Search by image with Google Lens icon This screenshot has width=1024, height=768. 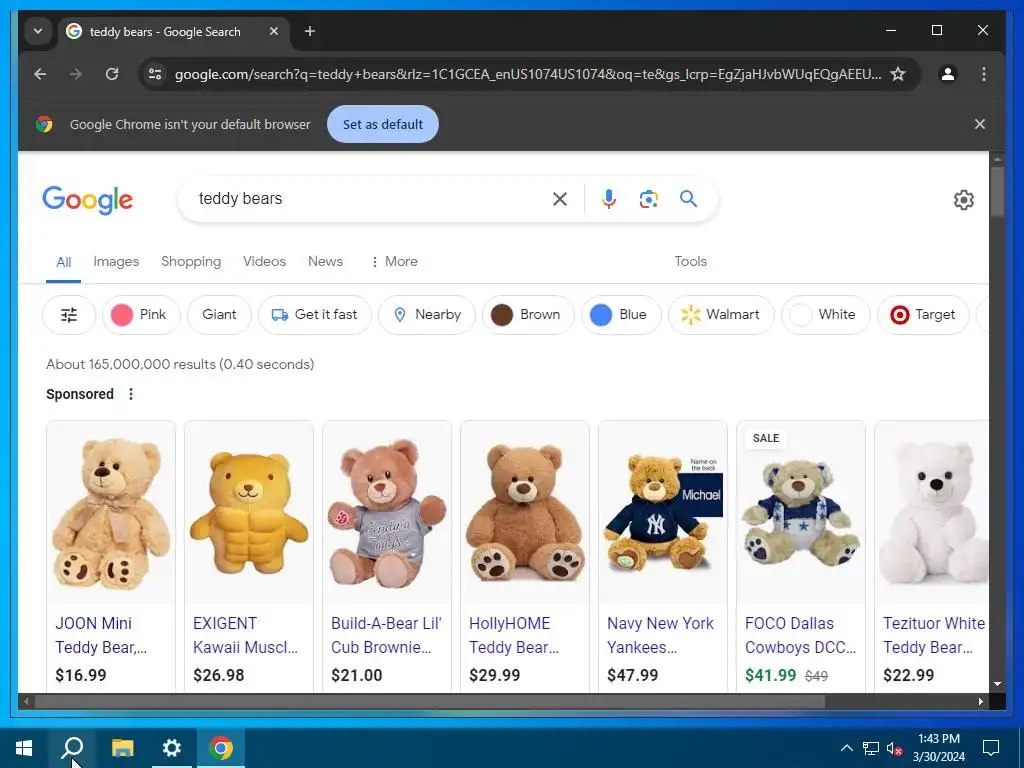click(x=648, y=199)
